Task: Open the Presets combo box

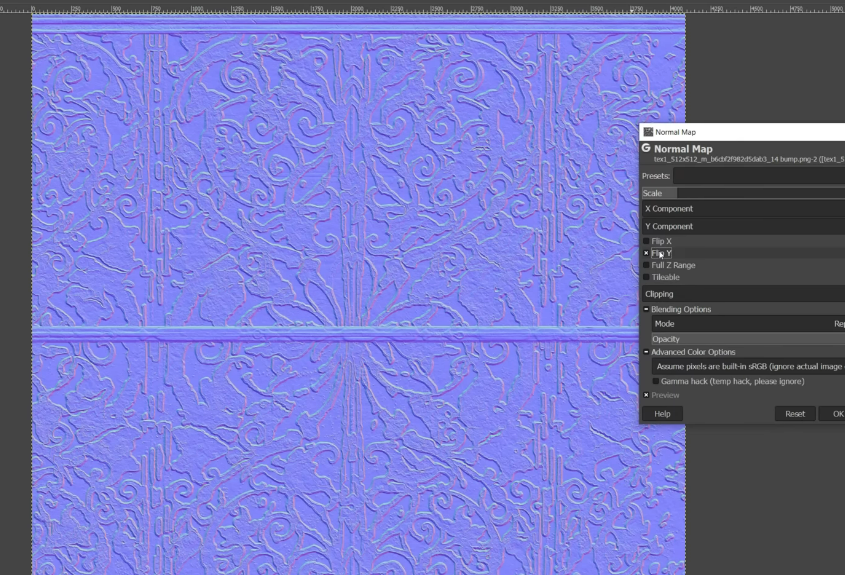Action: 759,176
